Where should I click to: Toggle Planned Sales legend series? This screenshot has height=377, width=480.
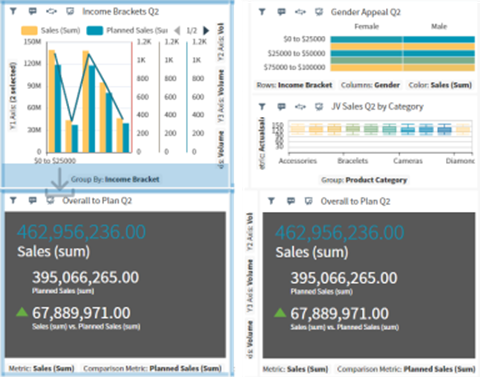click(127, 31)
